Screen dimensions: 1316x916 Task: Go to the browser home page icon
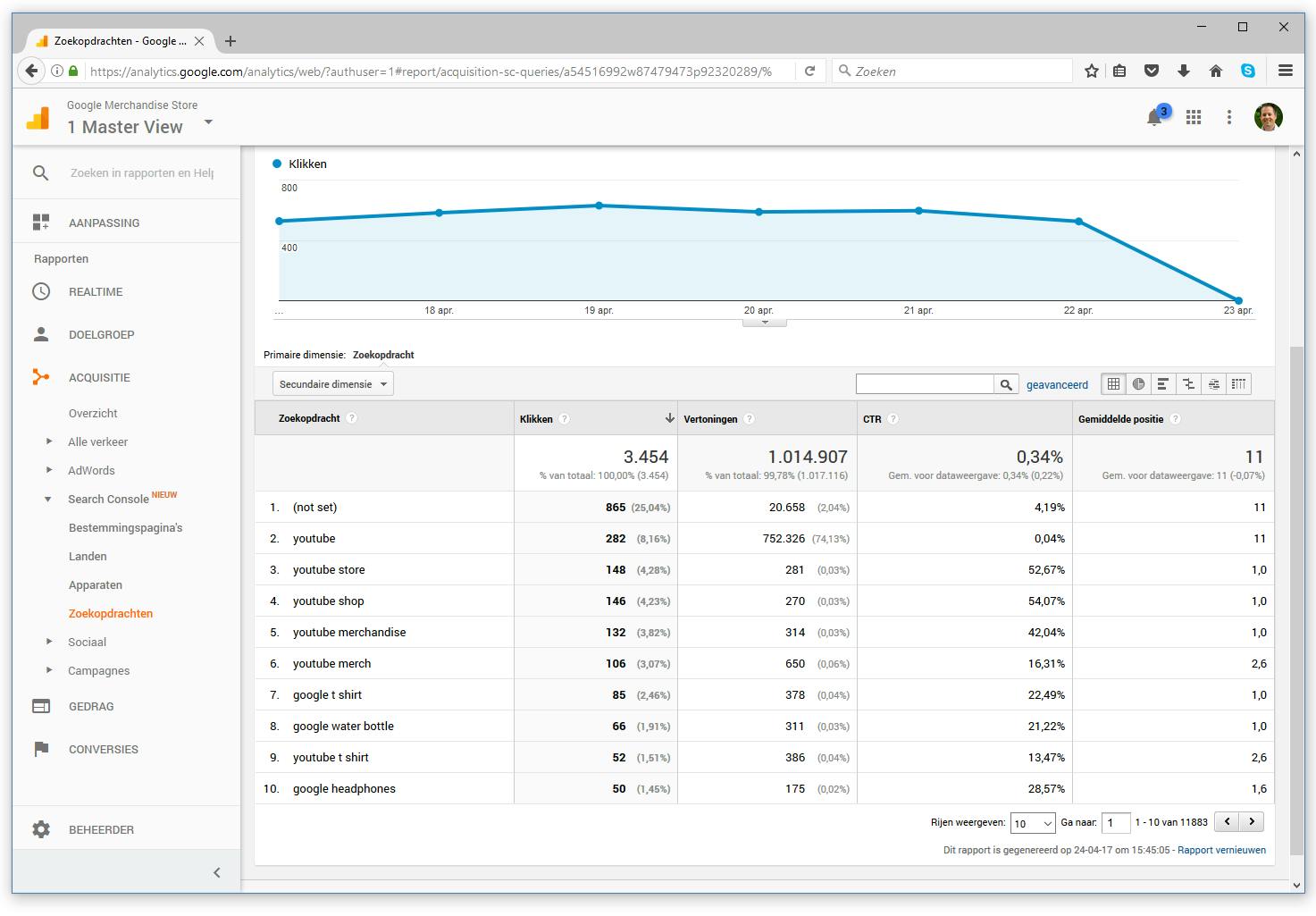click(1216, 71)
